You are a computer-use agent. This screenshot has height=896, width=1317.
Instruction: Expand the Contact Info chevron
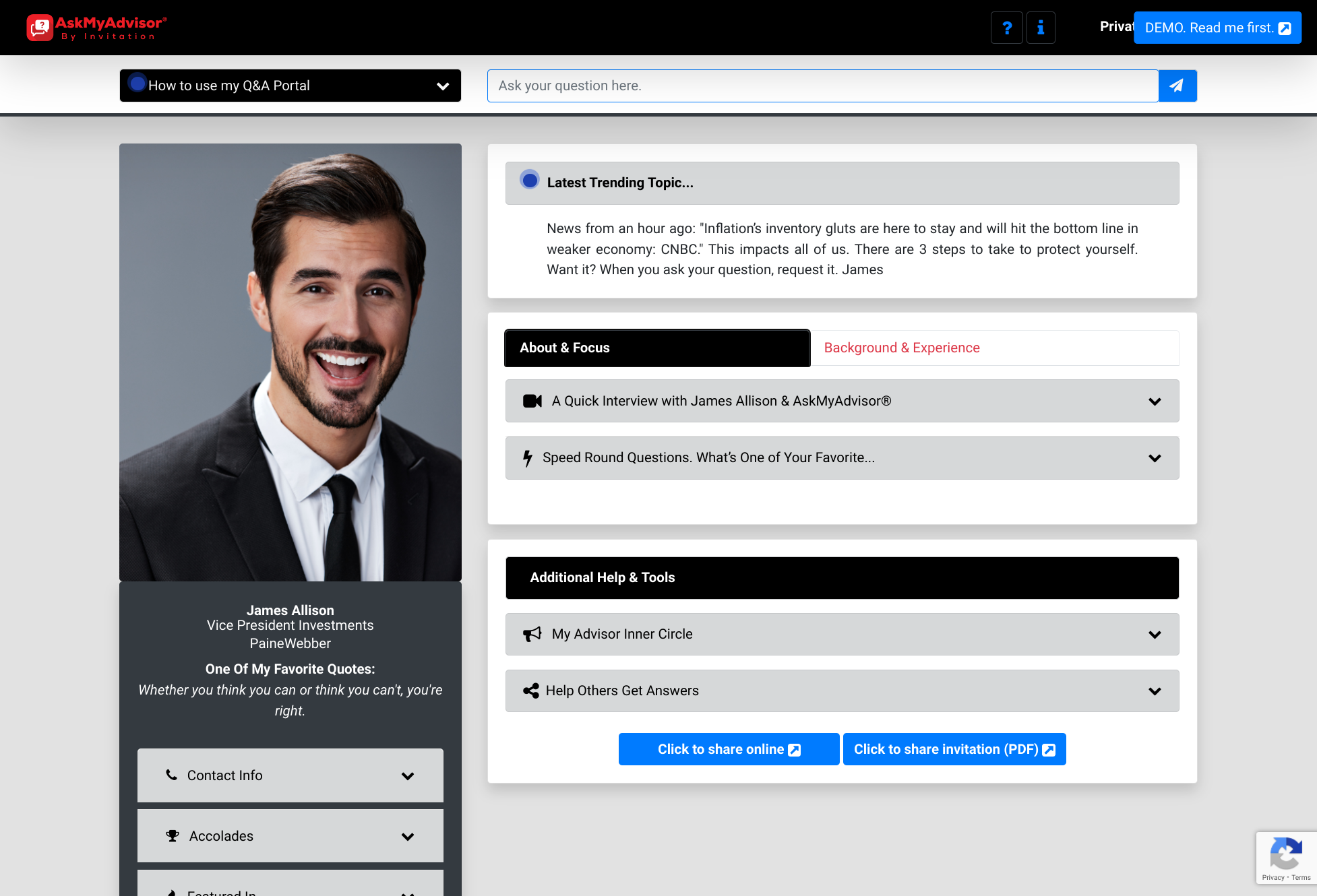(x=407, y=776)
